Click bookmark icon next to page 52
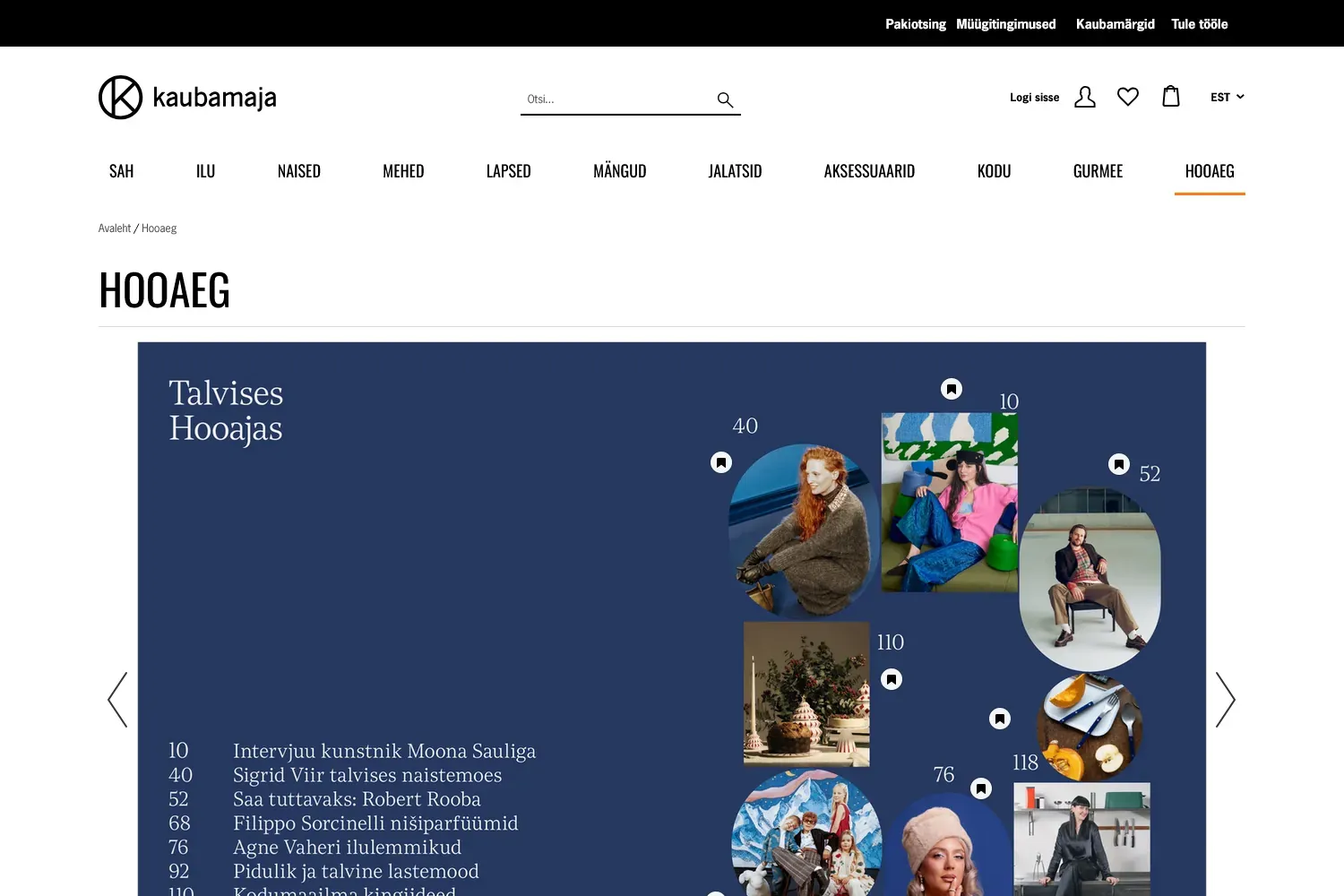 1119,464
